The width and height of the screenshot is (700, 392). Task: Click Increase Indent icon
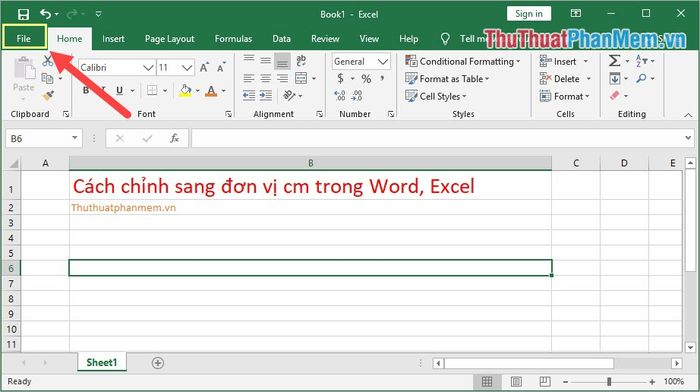coord(266,95)
